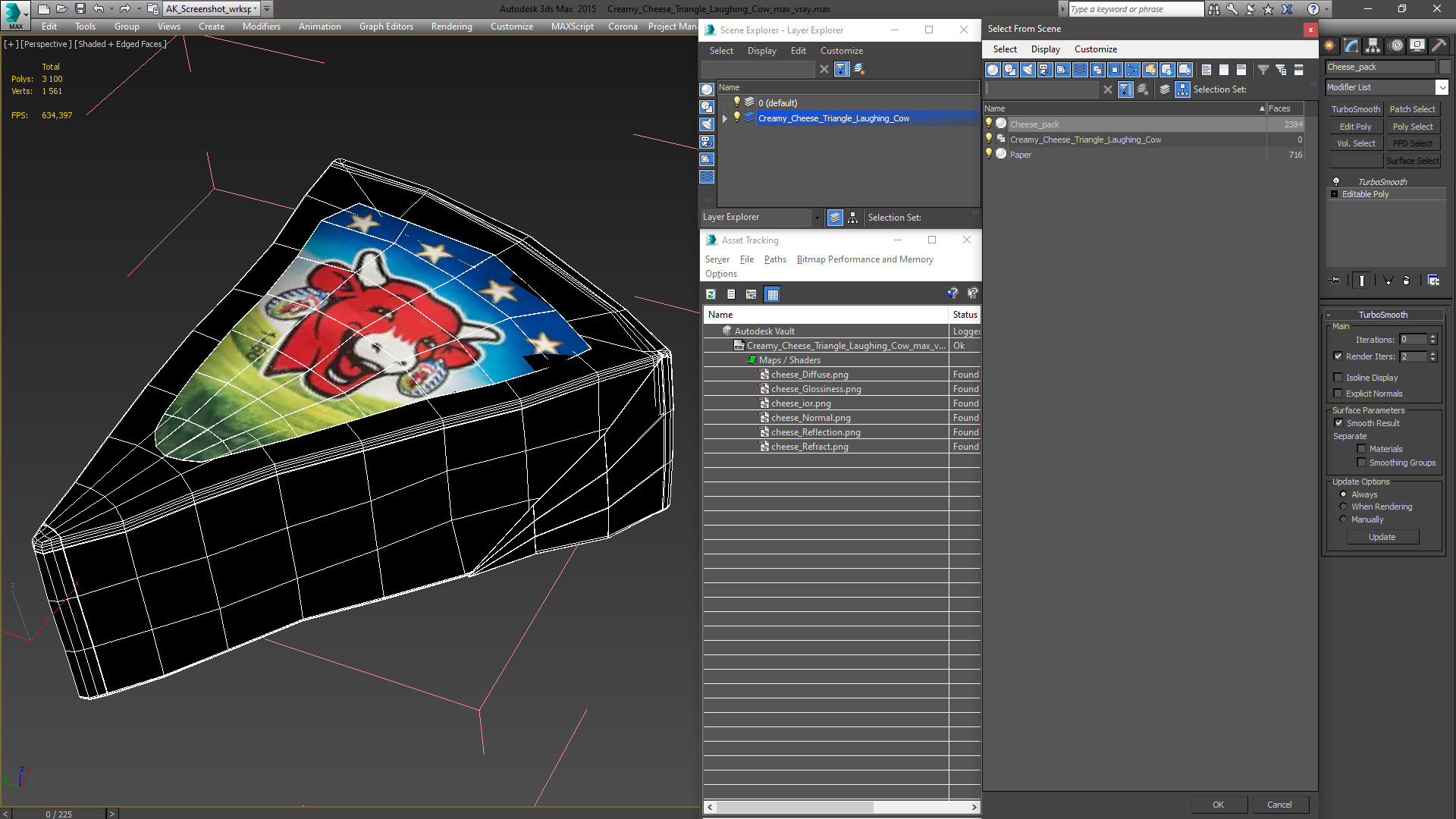
Task: Click Undo arrow in top quick toolbar
Action: (98, 9)
